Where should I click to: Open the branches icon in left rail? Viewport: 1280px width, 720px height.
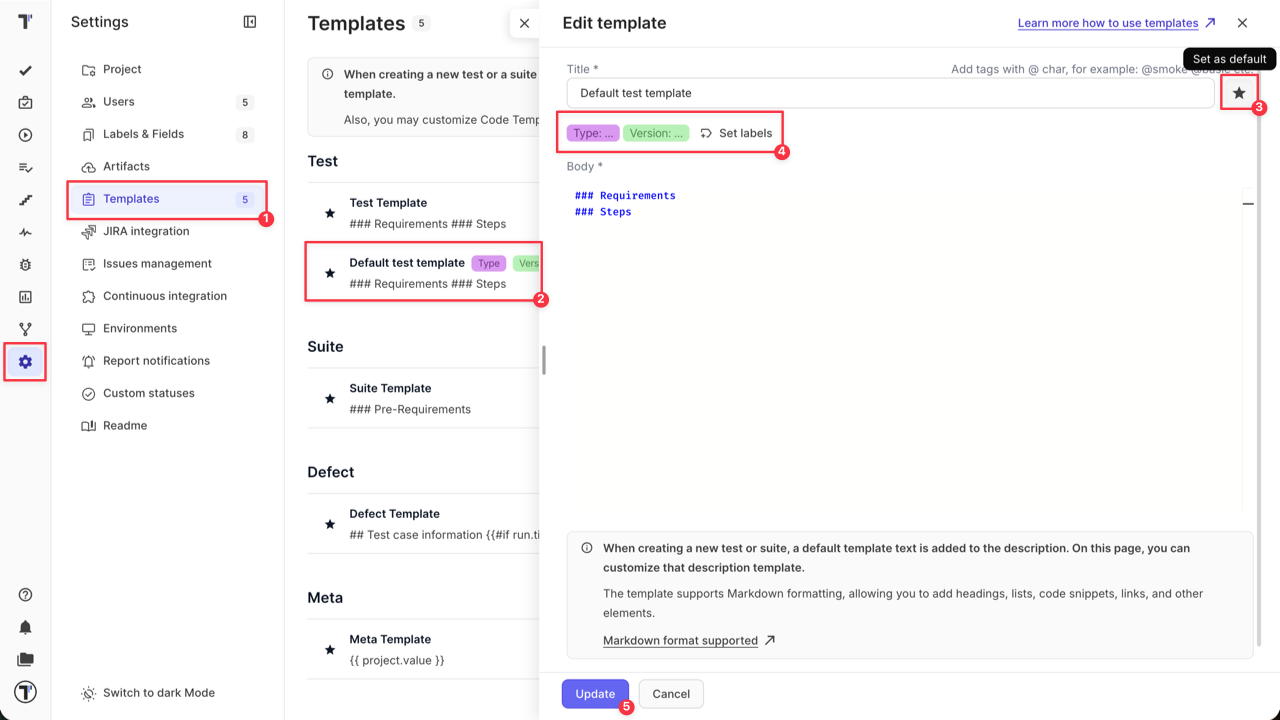click(x=25, y=329)
